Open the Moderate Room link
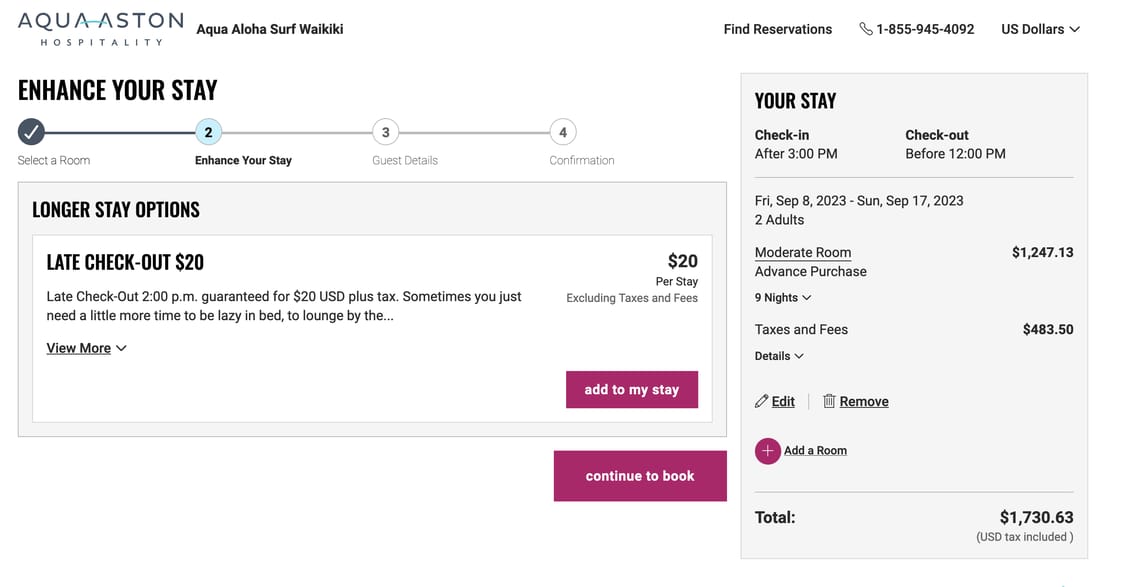The height and width of the screenshot is (587, 1128). tap(803, 252)
